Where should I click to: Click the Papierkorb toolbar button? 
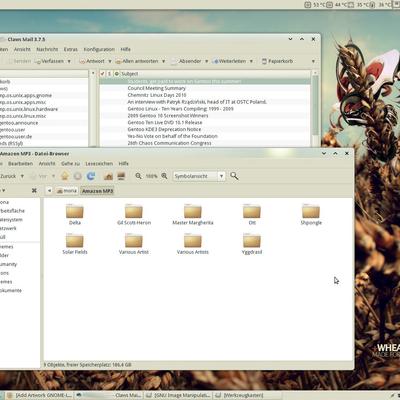277,61
